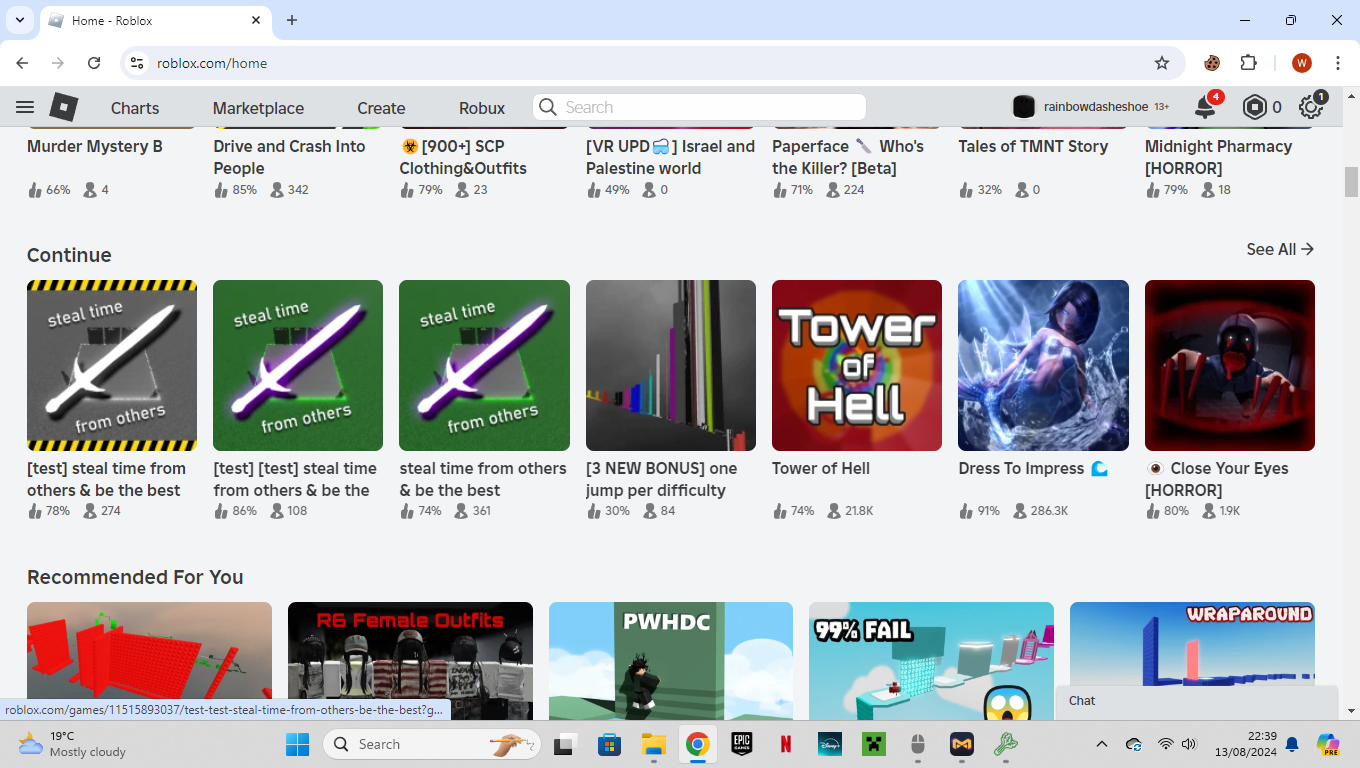This screenshot has height=768, width=1360.
Task: Open the cookie extension icon
Action: click(x=1212, y=63)
